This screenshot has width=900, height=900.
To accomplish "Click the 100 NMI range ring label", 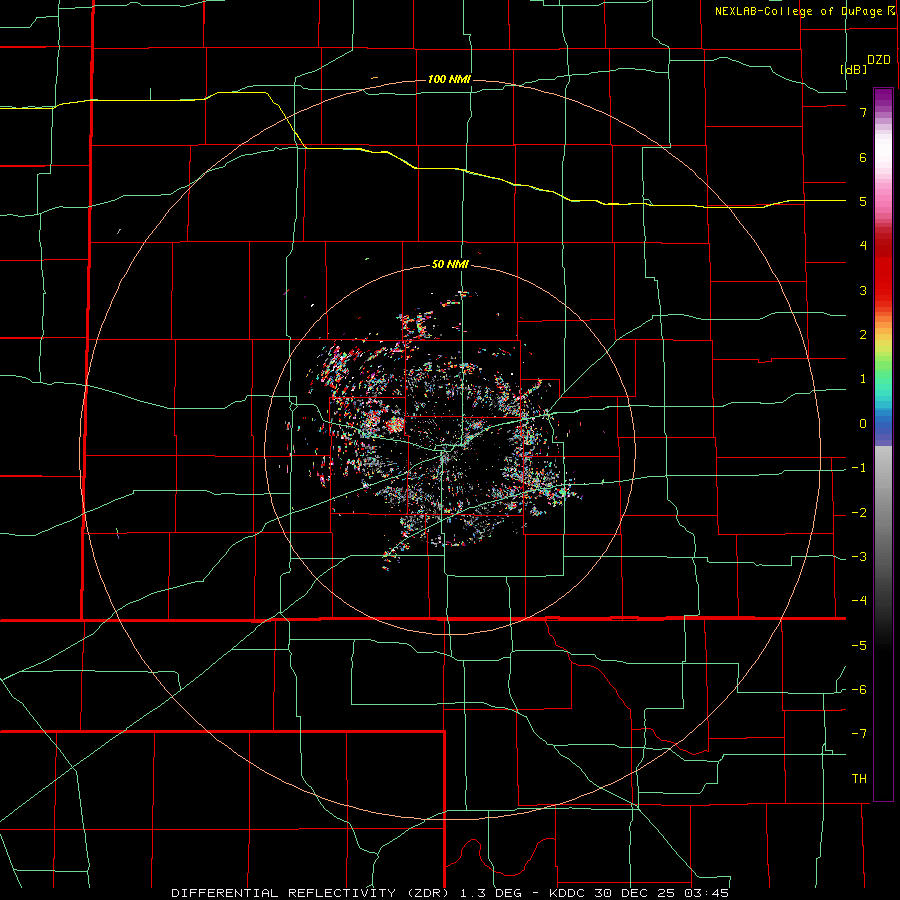I will (x=449, y=79).
